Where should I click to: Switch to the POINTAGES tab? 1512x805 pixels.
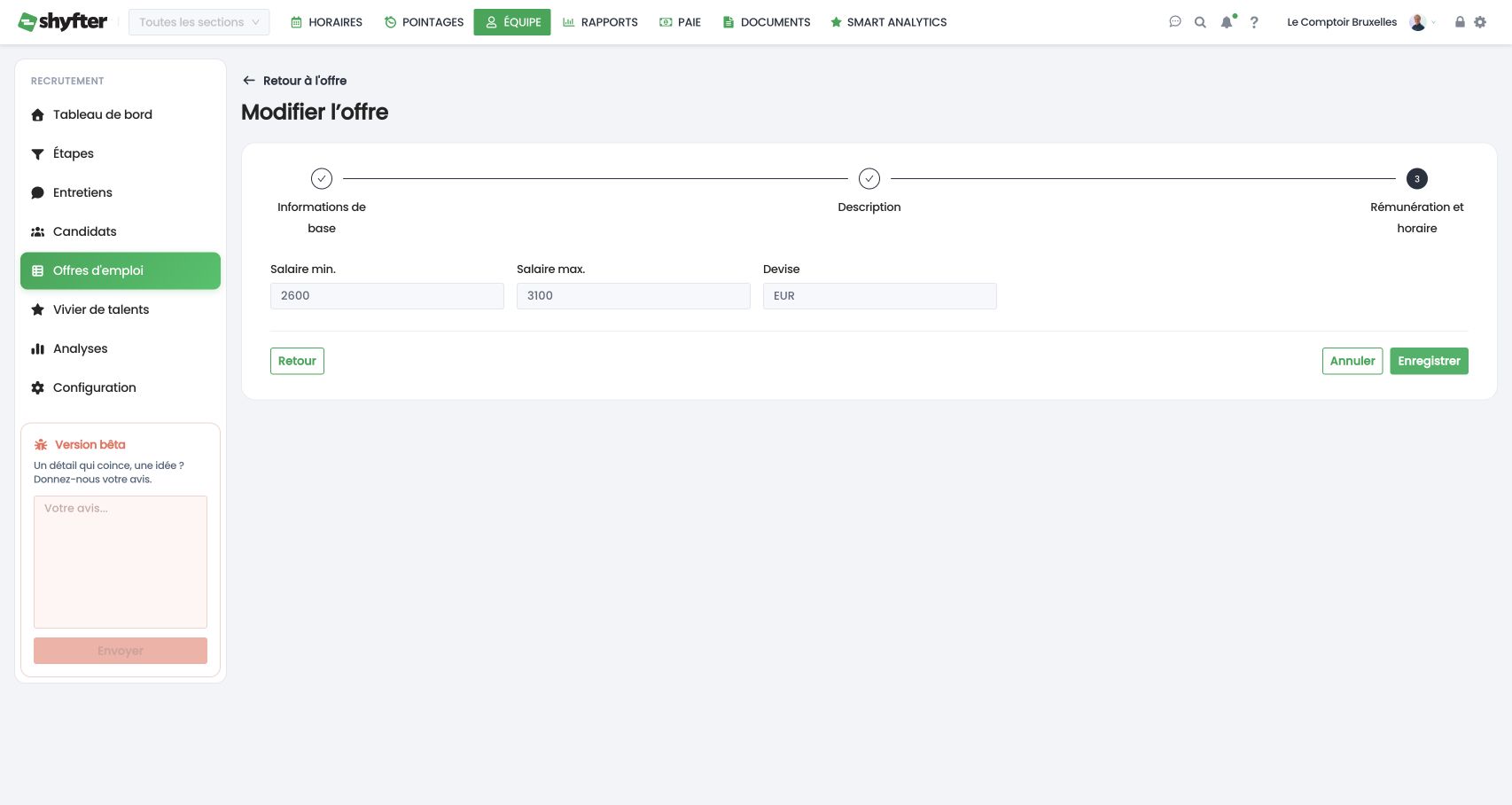(425, 22)
